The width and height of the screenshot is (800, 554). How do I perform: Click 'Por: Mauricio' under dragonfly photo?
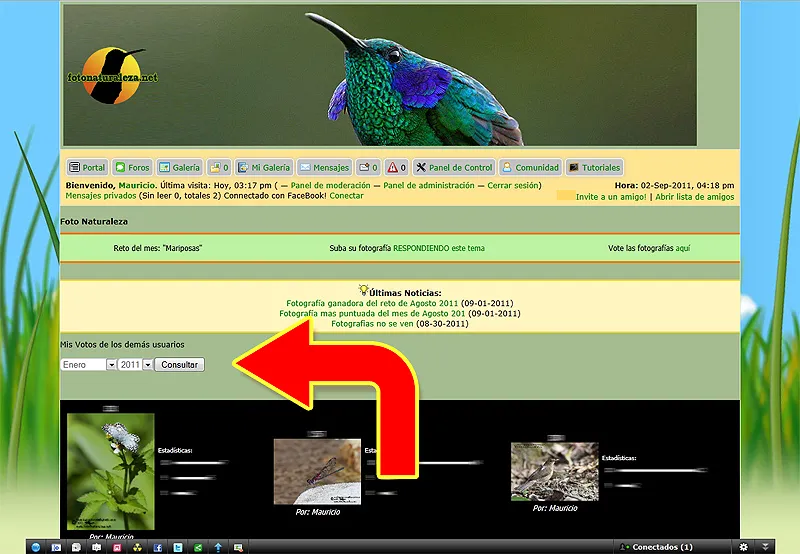(x=317, y=512)
